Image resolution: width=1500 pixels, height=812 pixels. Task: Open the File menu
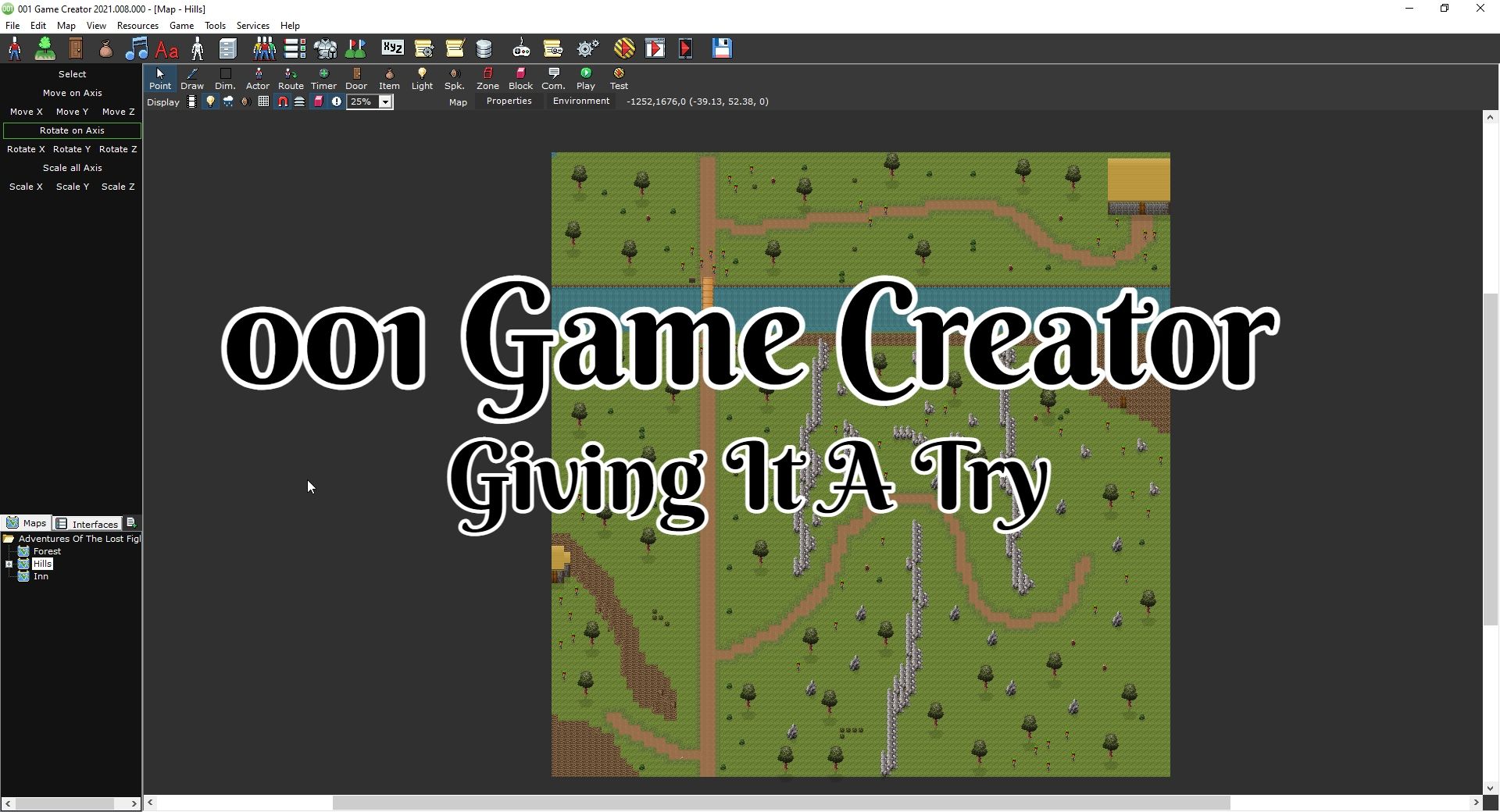[12, 25]
